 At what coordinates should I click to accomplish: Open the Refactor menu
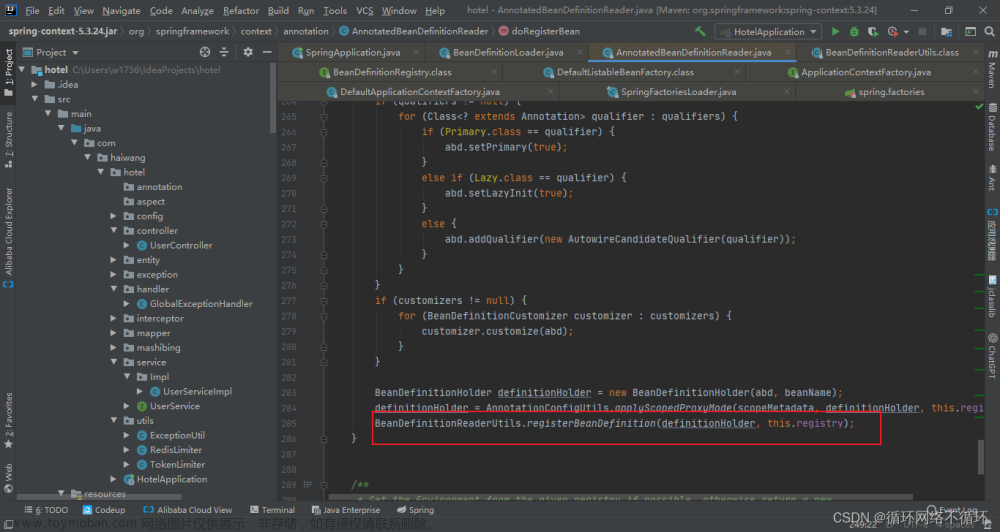click(x=240, y=10)
